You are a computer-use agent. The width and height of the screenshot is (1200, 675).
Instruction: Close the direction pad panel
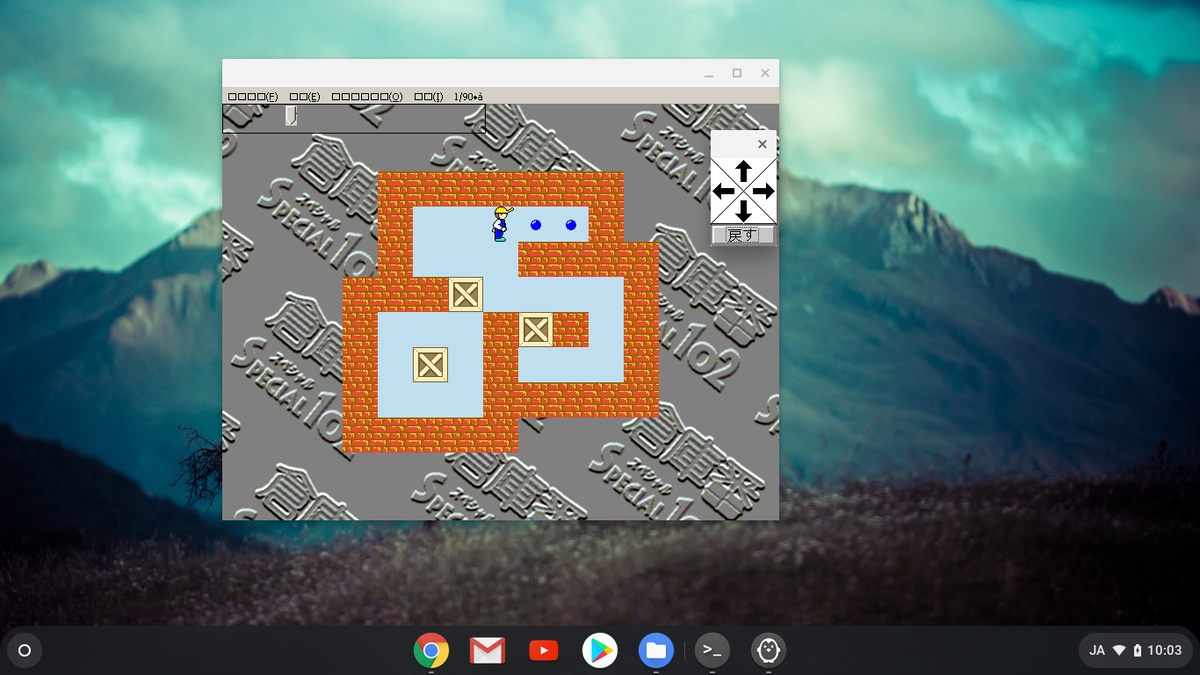762,144
